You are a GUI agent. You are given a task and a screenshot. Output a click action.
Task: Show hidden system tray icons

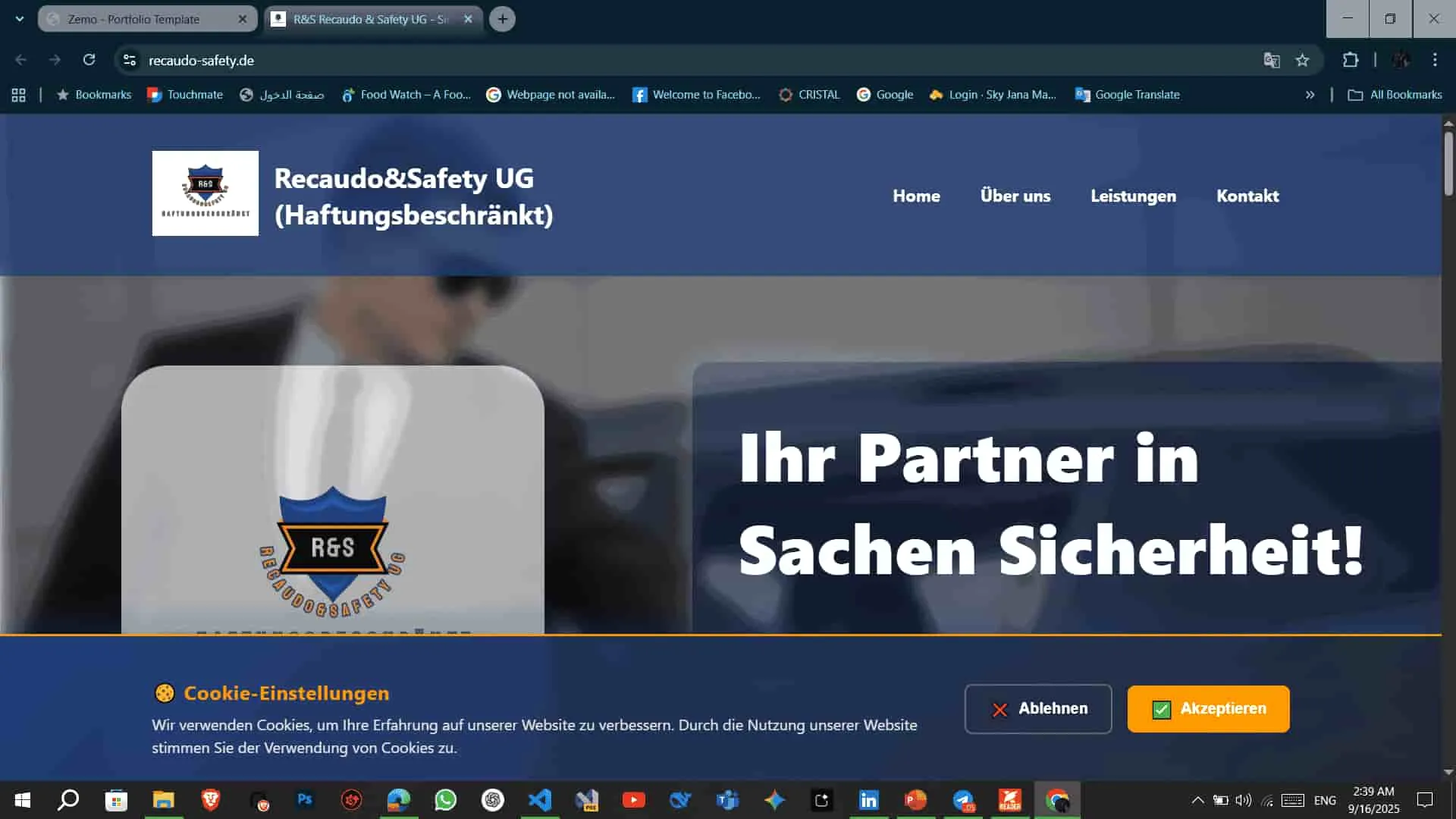[1197, 800]
